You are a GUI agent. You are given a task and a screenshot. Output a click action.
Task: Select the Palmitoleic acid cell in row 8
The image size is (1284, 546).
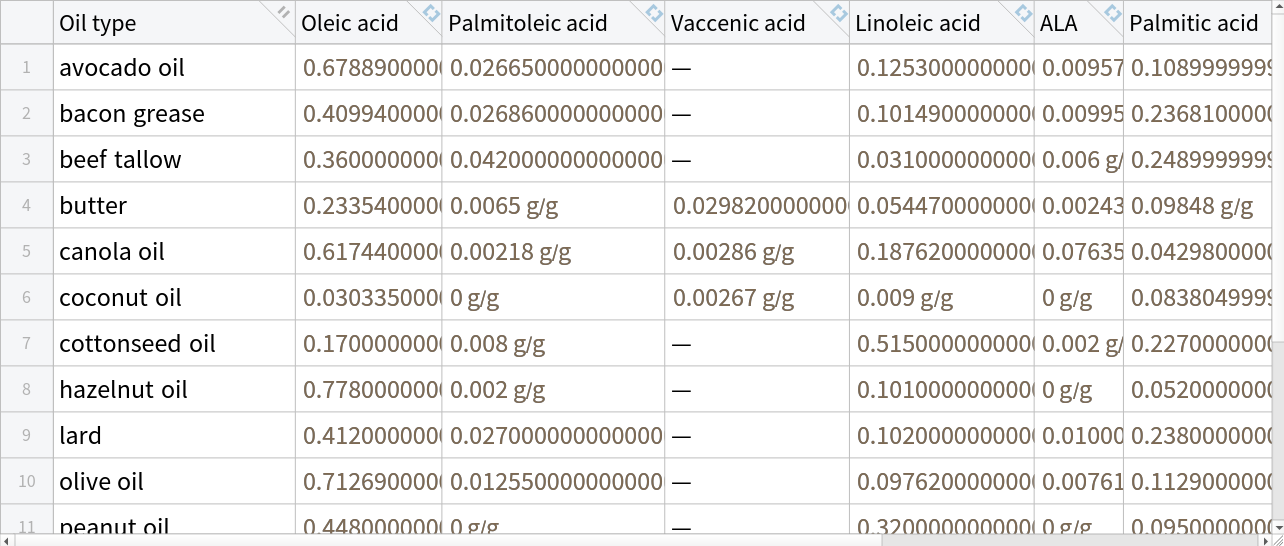[x=554, y=390]
